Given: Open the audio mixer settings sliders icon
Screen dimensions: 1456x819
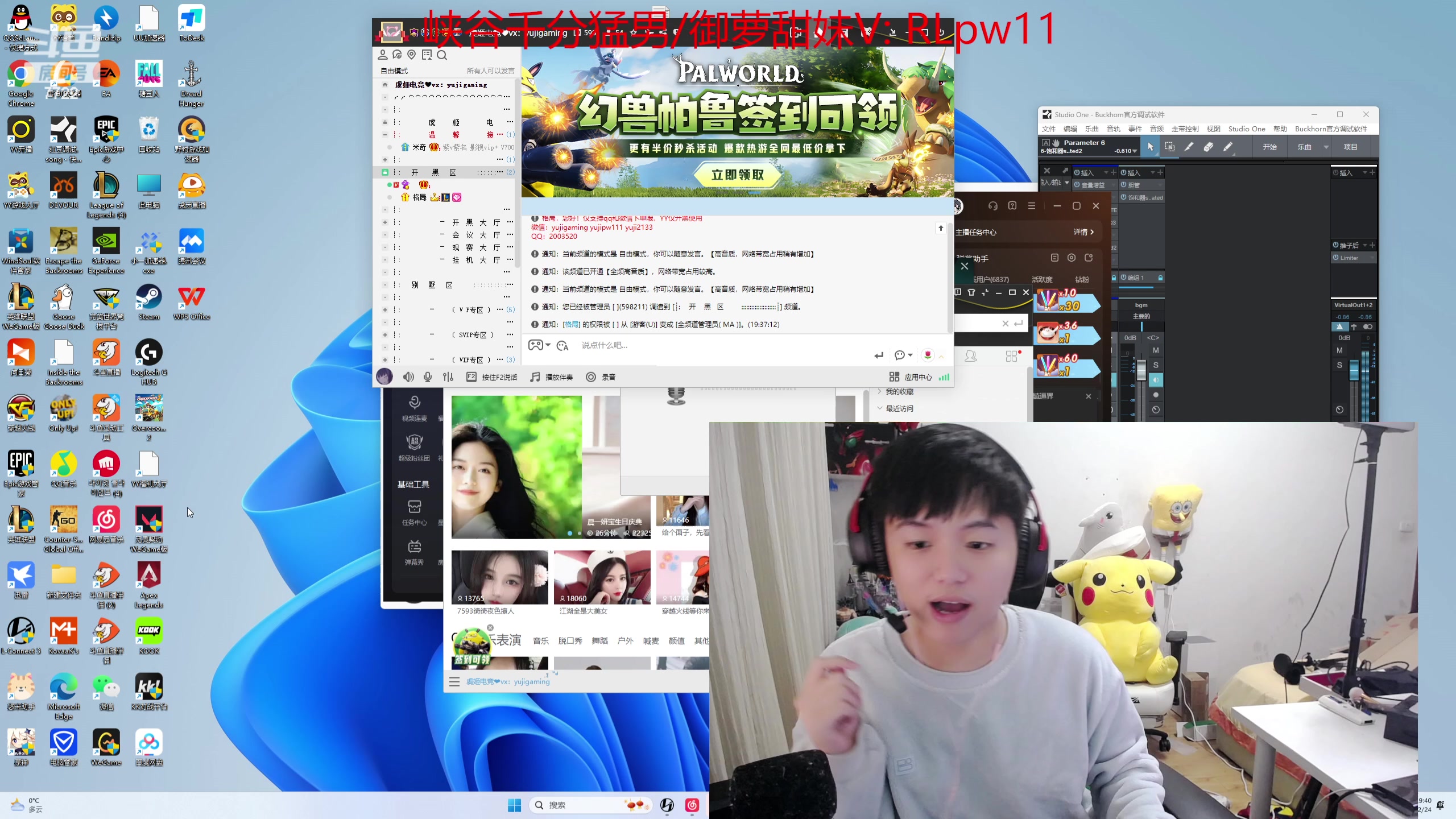Looking at the screenshot, I should [x=448, y=377].
